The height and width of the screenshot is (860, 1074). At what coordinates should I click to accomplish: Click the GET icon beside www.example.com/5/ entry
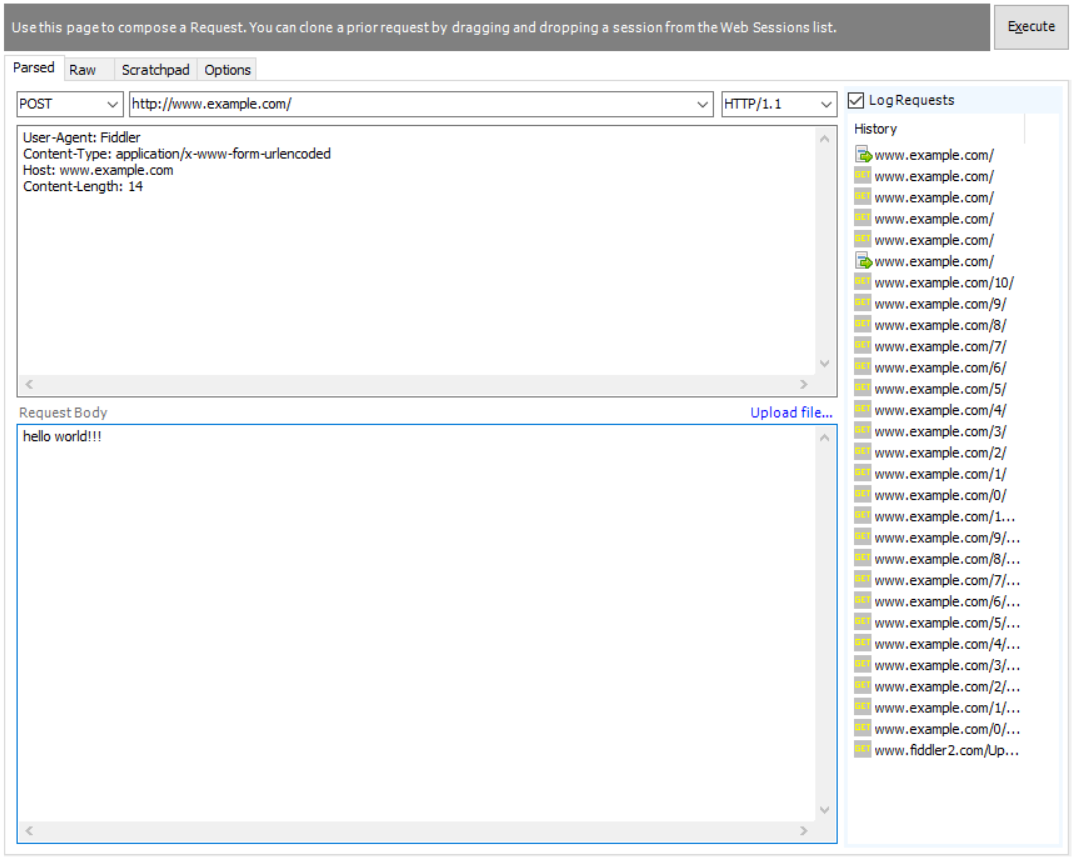point(862,389)
